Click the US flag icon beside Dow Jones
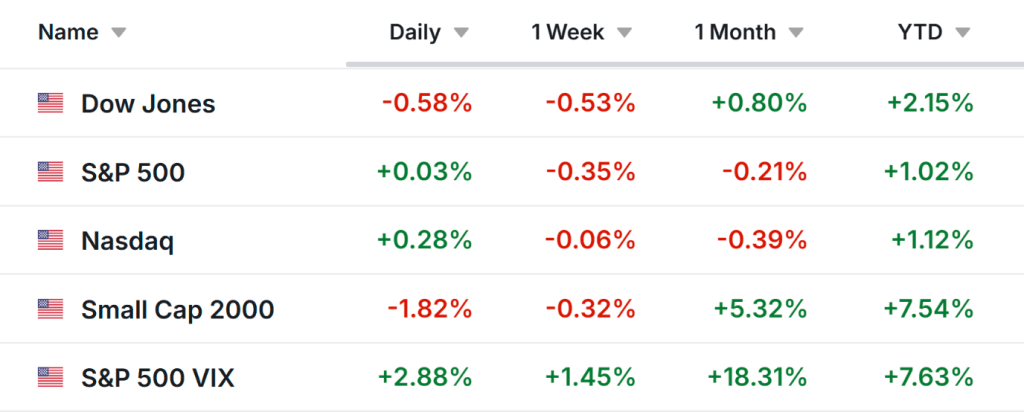The width and height of the screenshot is (1024, 415). click(x=50, y=103)
